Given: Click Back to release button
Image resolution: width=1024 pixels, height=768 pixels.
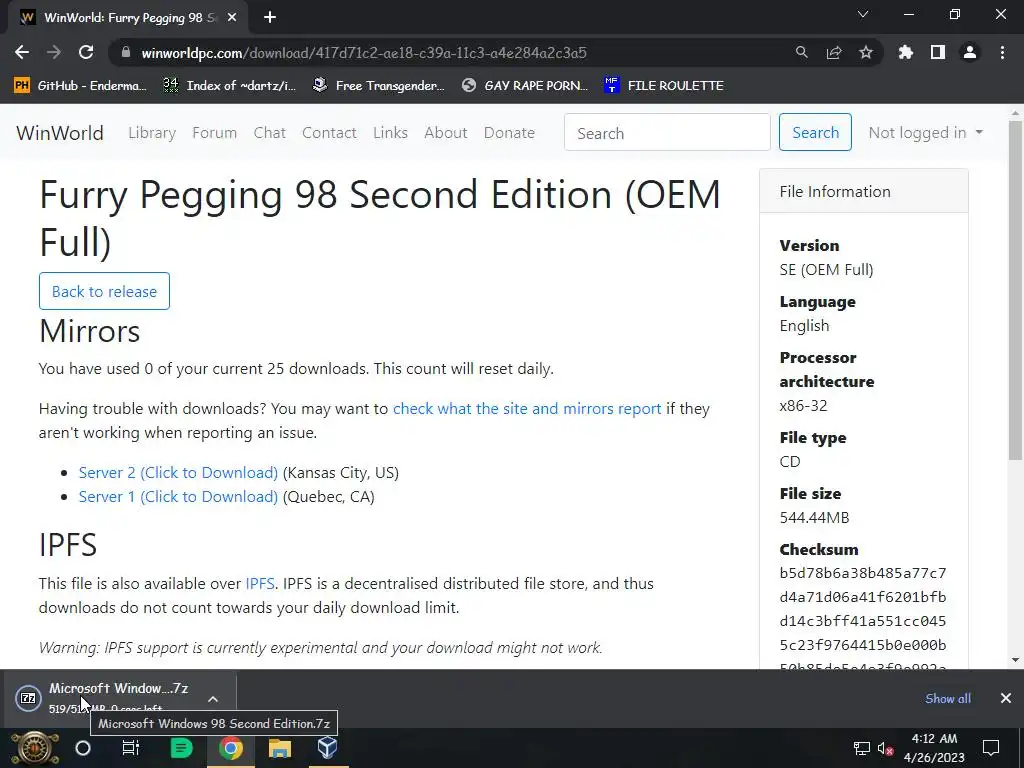Looking at the screenshot, I should 104,291.
